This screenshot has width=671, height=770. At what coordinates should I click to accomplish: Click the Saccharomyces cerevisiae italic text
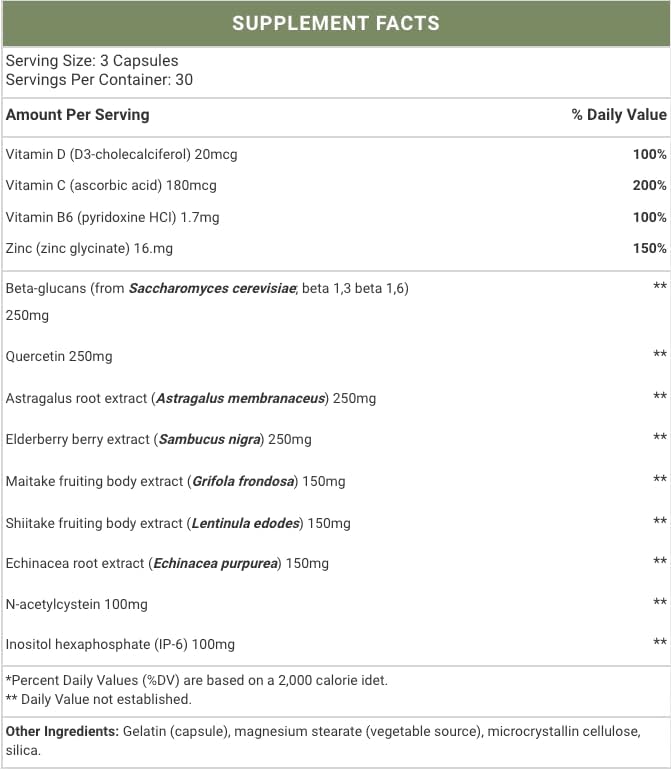coord(213,288)
